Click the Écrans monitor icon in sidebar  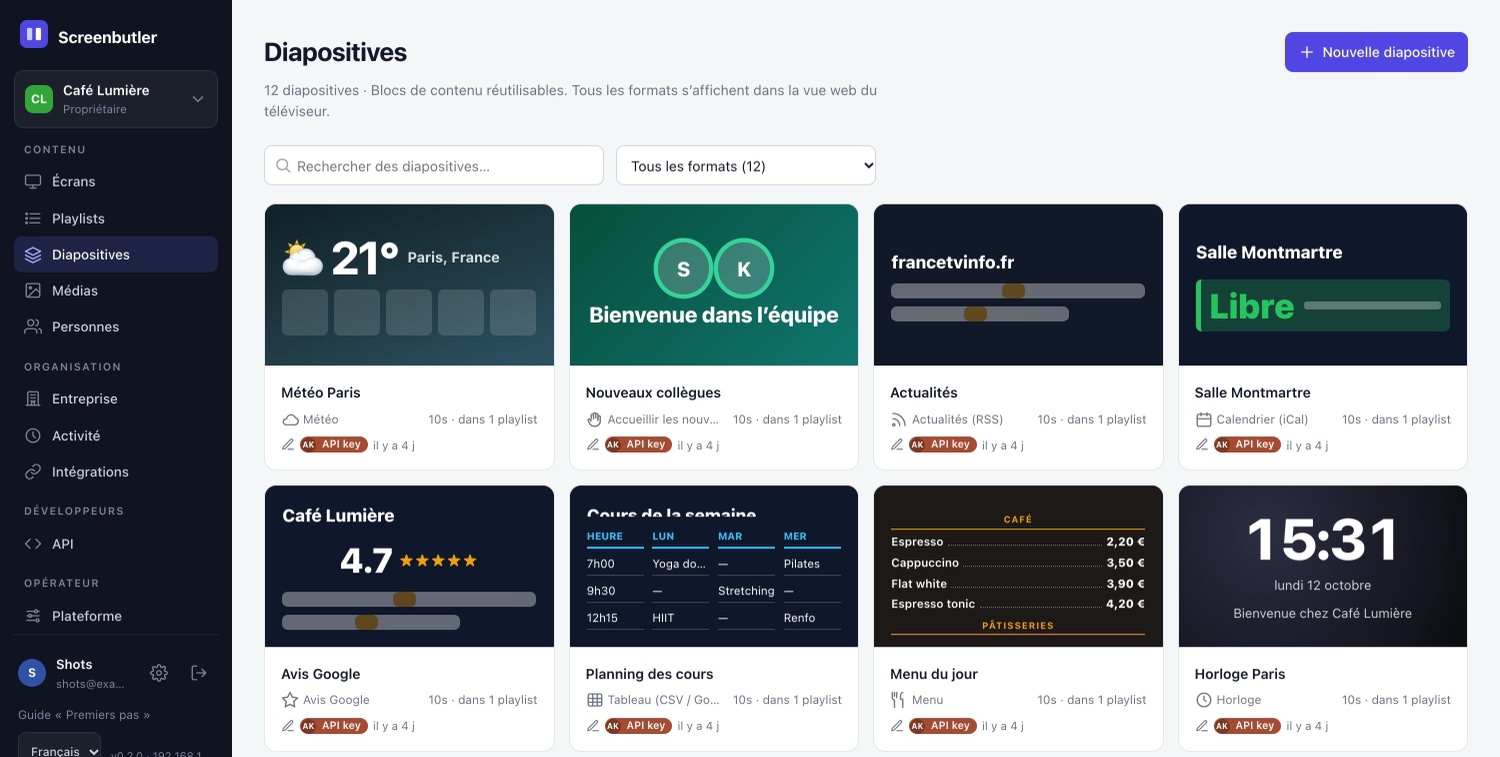point(33,182)
